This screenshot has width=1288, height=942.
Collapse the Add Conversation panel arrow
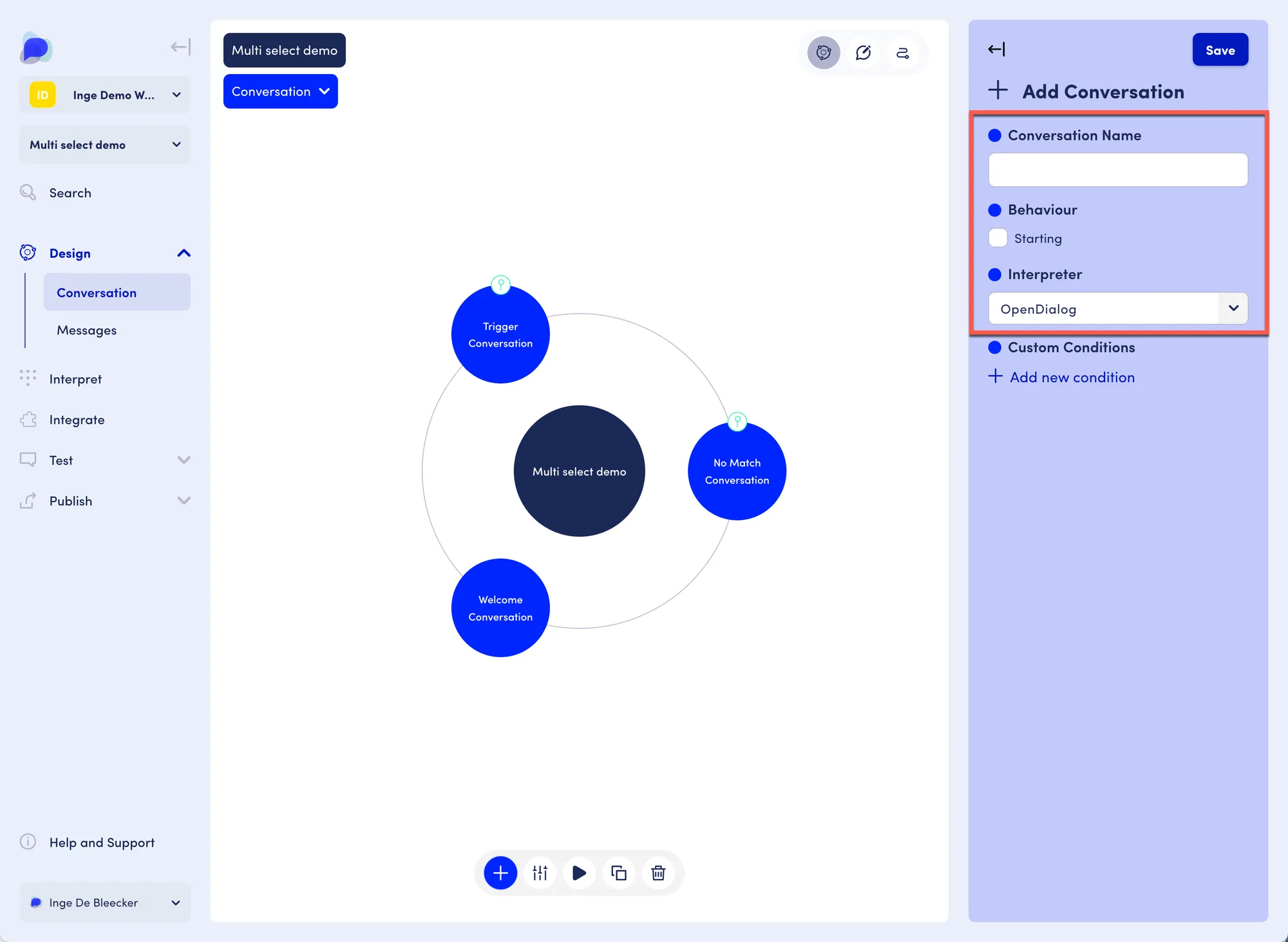[x=996, y=50]
